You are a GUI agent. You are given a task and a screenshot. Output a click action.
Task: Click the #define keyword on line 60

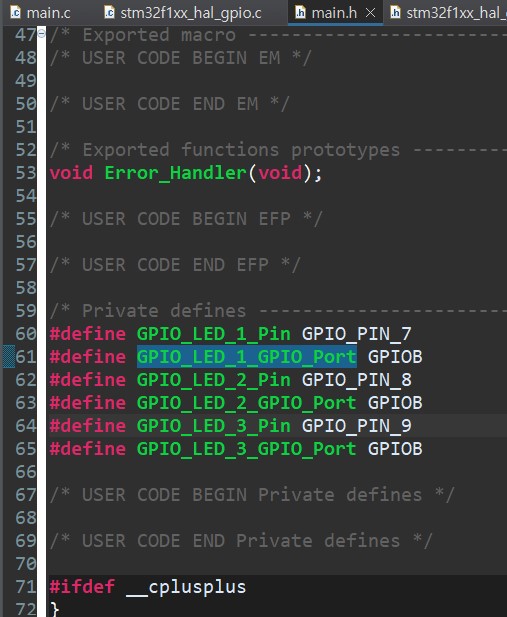88,334
